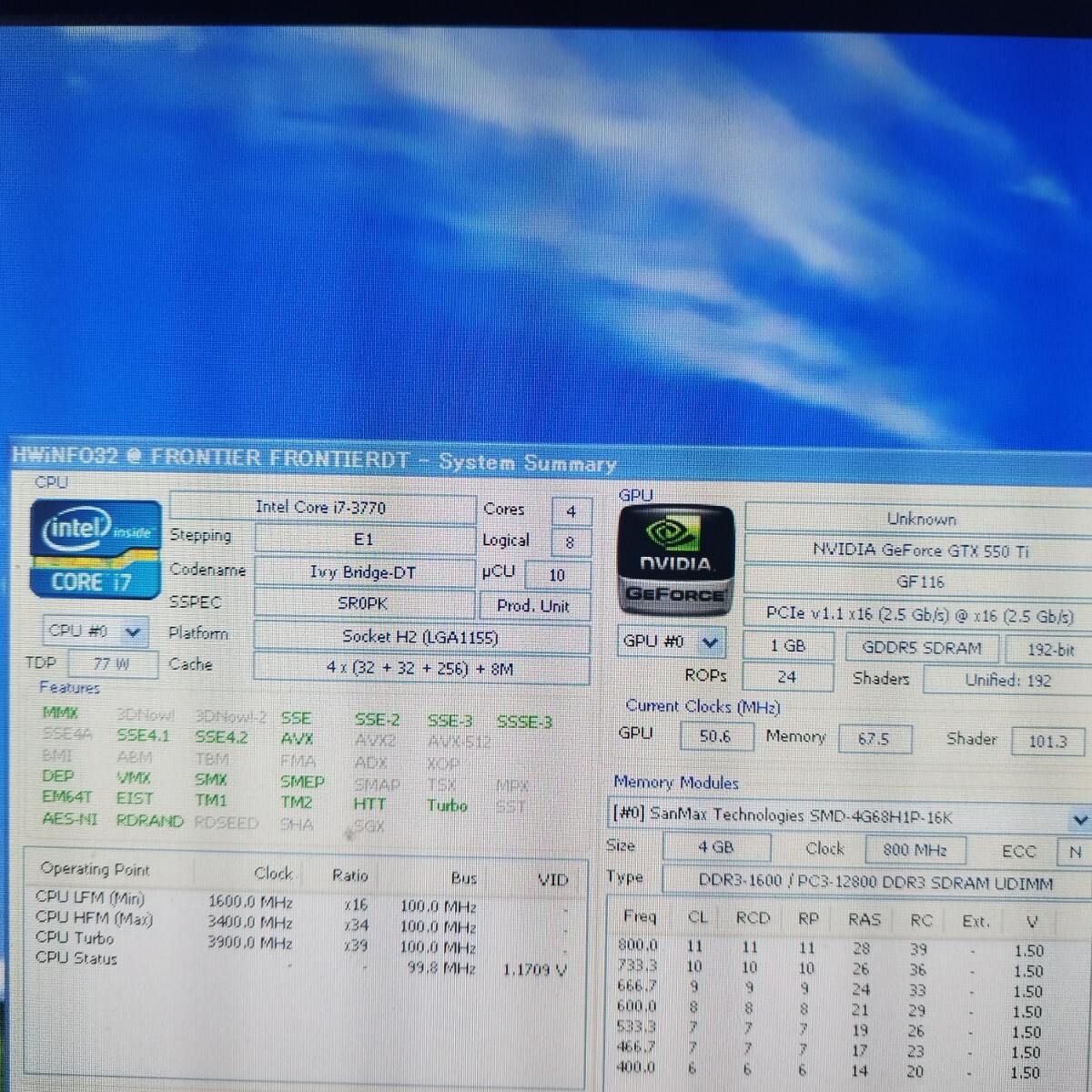
Task: Click the Ivy Bridge-DT codename field
Action: (x=363, y=572)
